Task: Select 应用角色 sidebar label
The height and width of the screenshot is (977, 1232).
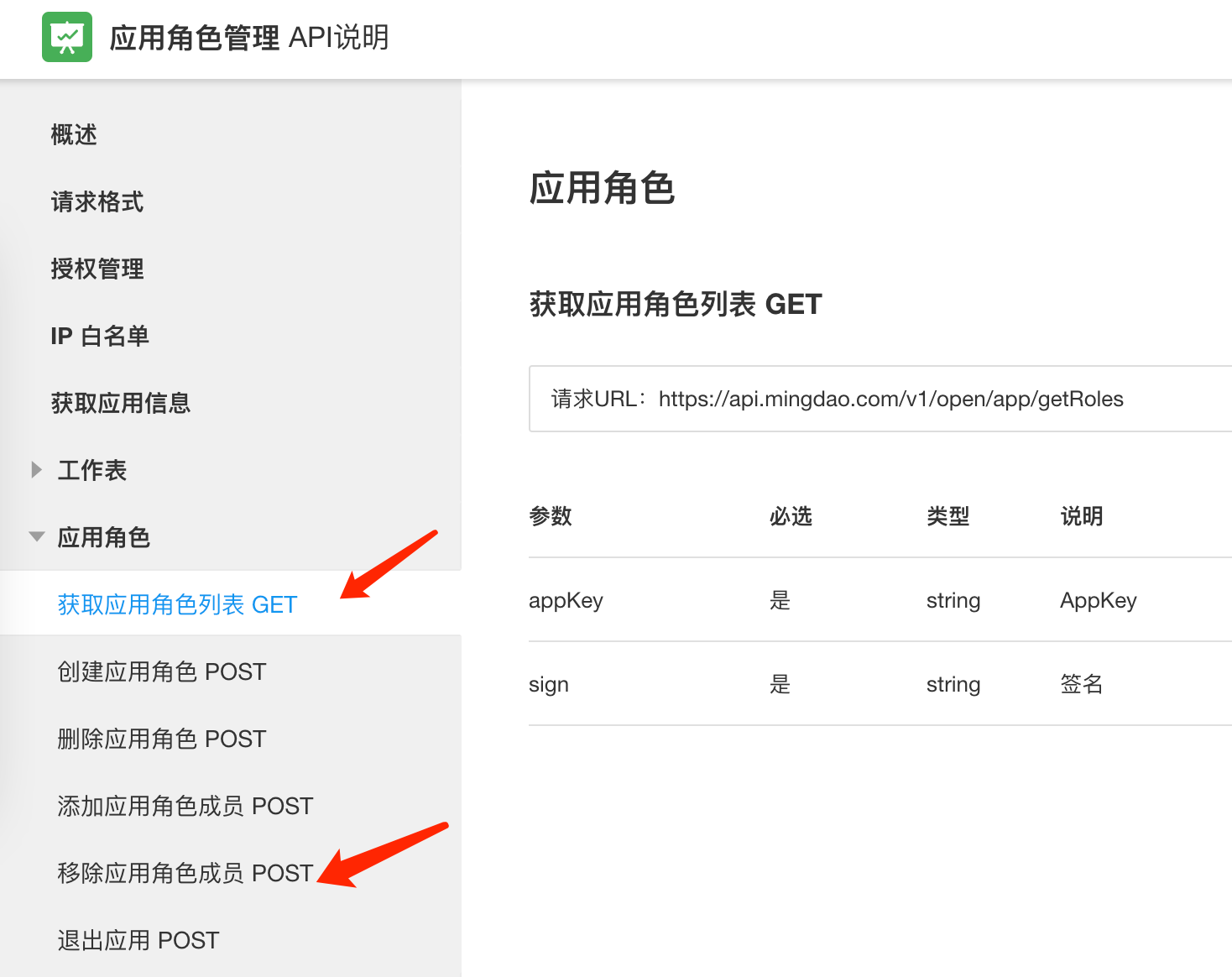Action: (104, 537)
